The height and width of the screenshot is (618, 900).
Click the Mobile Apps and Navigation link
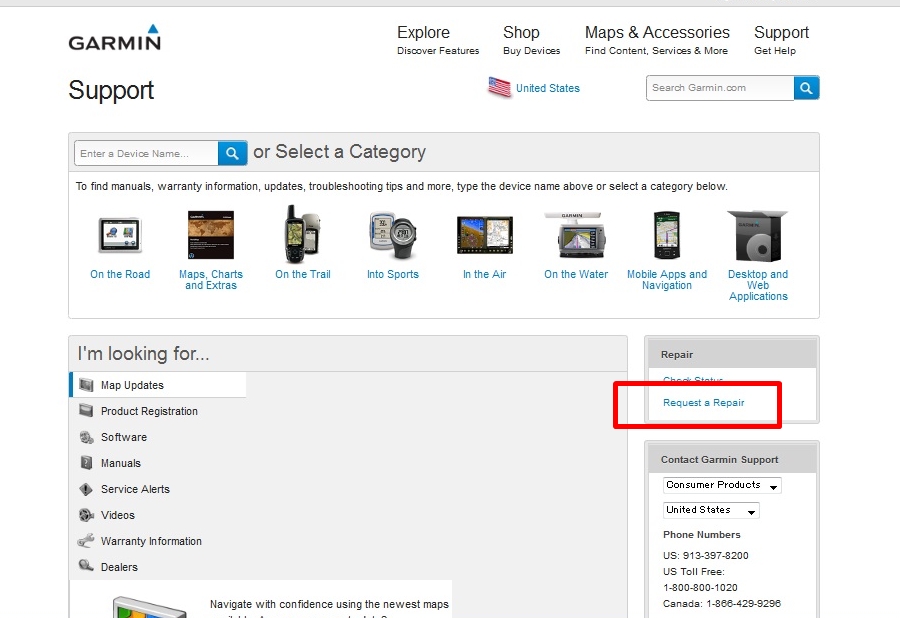click(667, 280)
